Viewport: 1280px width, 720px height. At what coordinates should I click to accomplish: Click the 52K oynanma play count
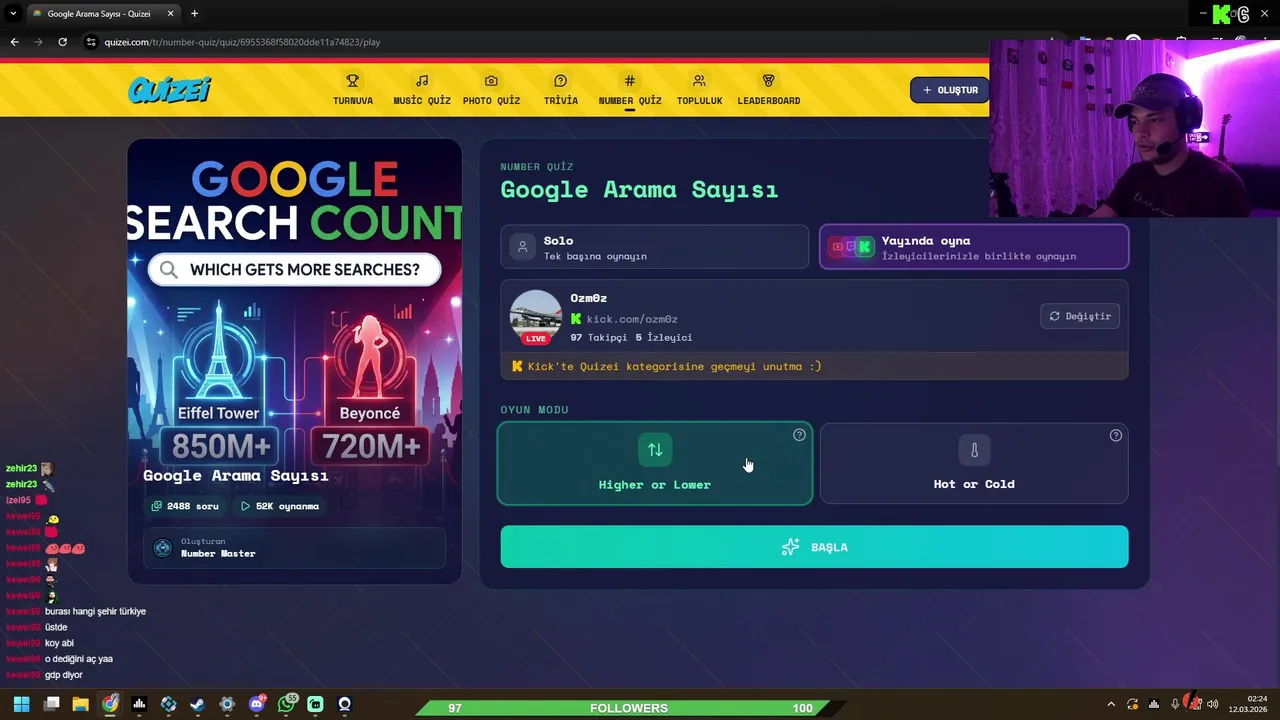[x=280, y=506]
